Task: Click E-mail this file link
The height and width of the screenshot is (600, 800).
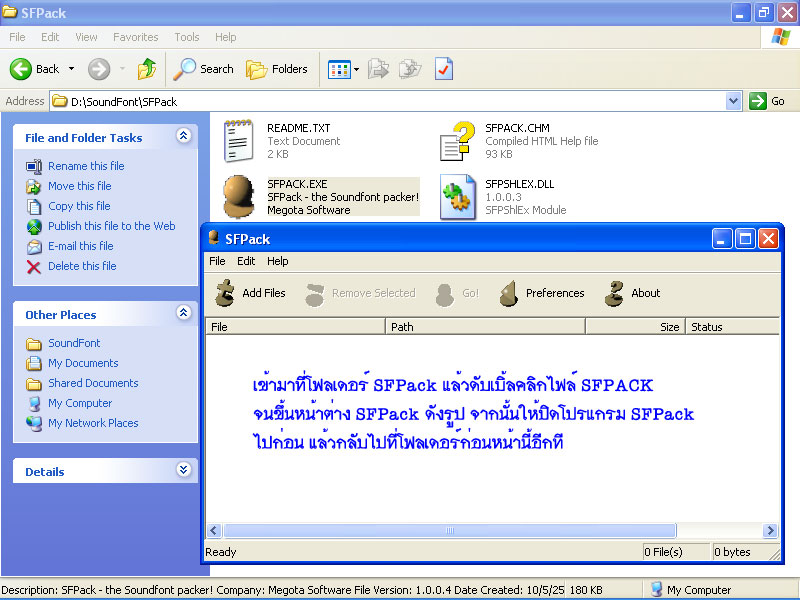Action: [x=81, y=246]
